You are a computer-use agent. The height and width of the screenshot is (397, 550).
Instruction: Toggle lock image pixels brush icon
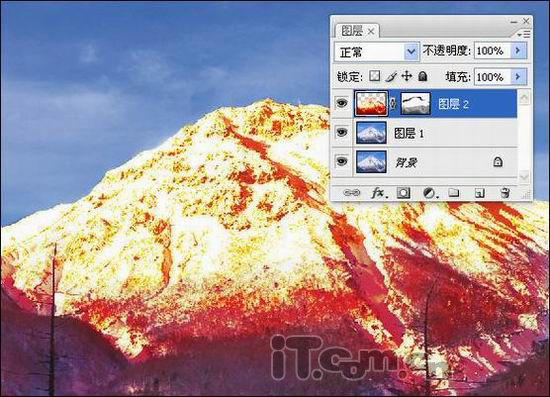point(391,76)
